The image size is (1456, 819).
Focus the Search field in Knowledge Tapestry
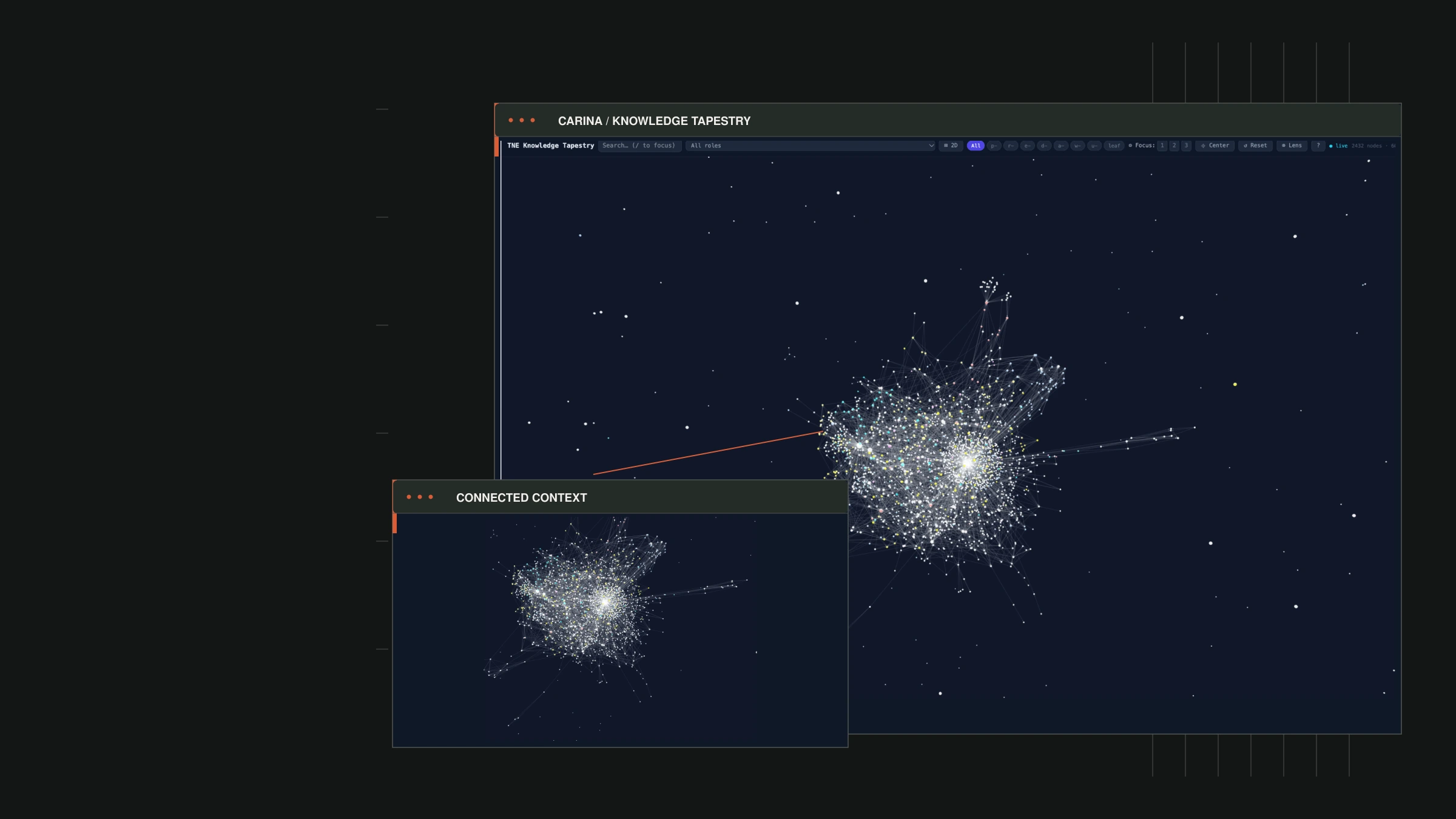(x=639, y=146)
